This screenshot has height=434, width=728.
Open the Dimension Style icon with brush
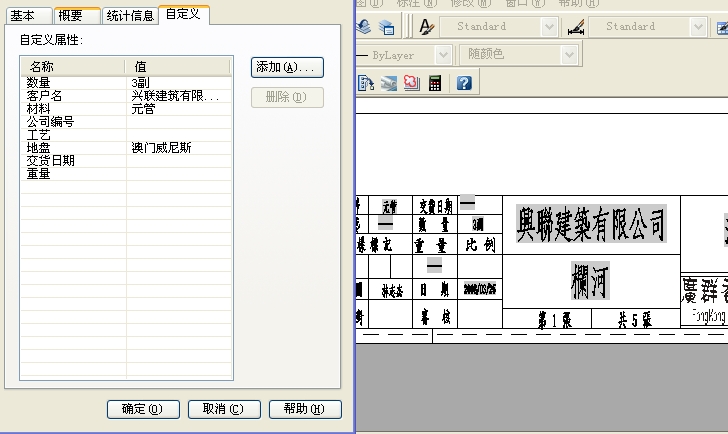click(x=576, y=27)
